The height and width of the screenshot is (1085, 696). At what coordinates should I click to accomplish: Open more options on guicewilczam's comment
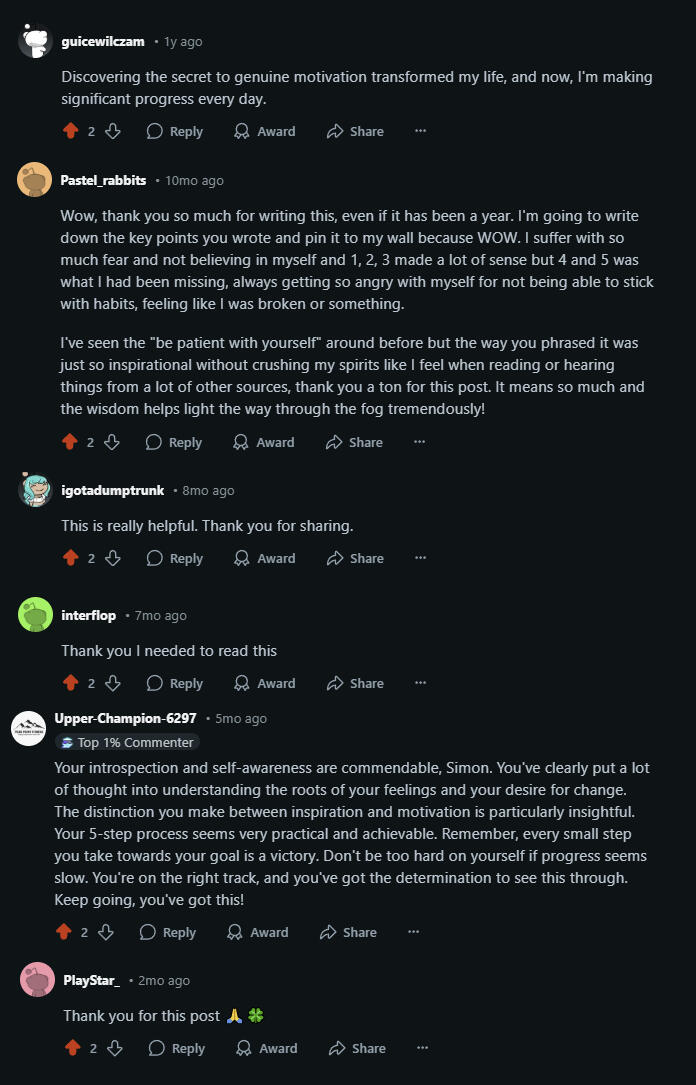click(x=420, y=131)
